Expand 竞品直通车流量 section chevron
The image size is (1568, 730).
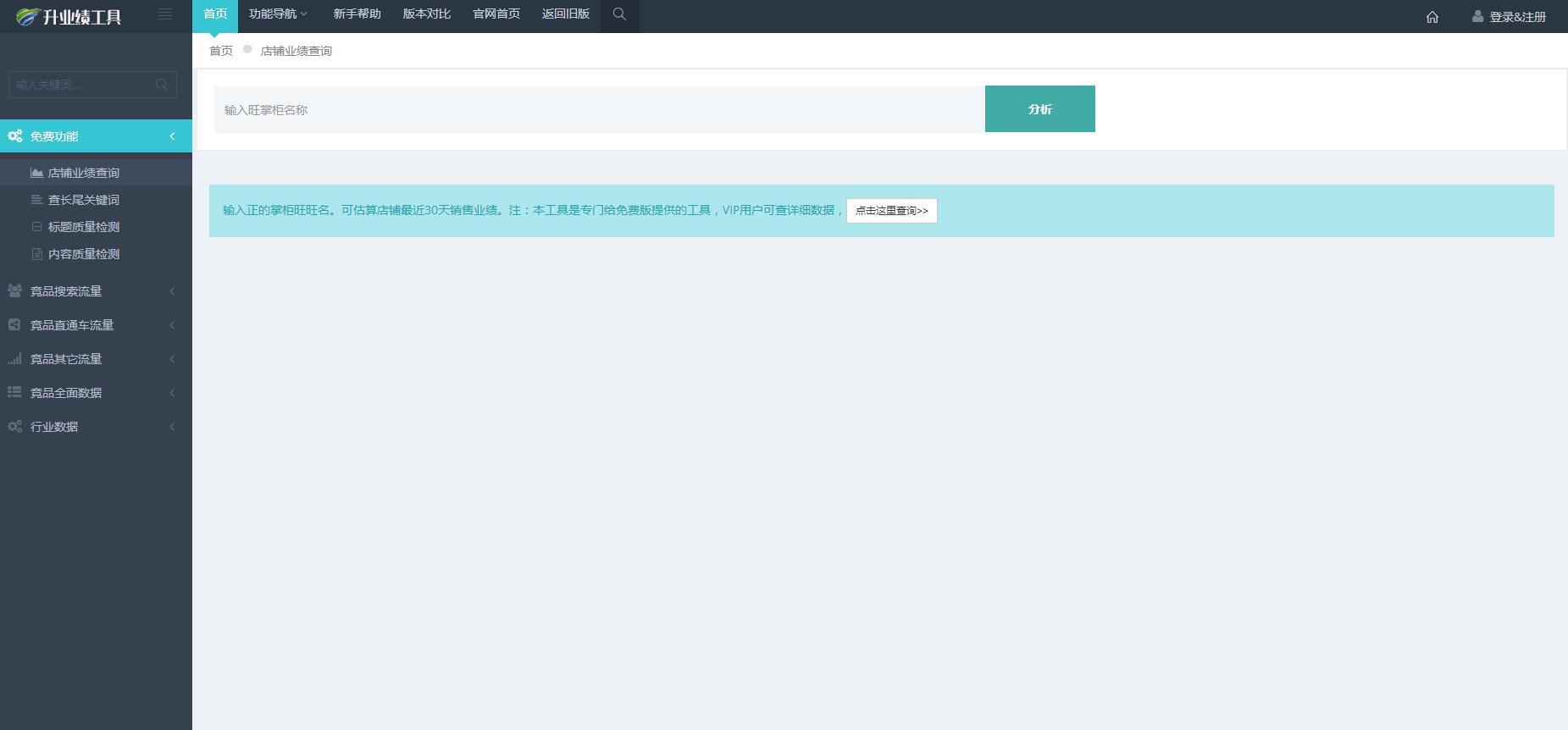click(172, 325)
